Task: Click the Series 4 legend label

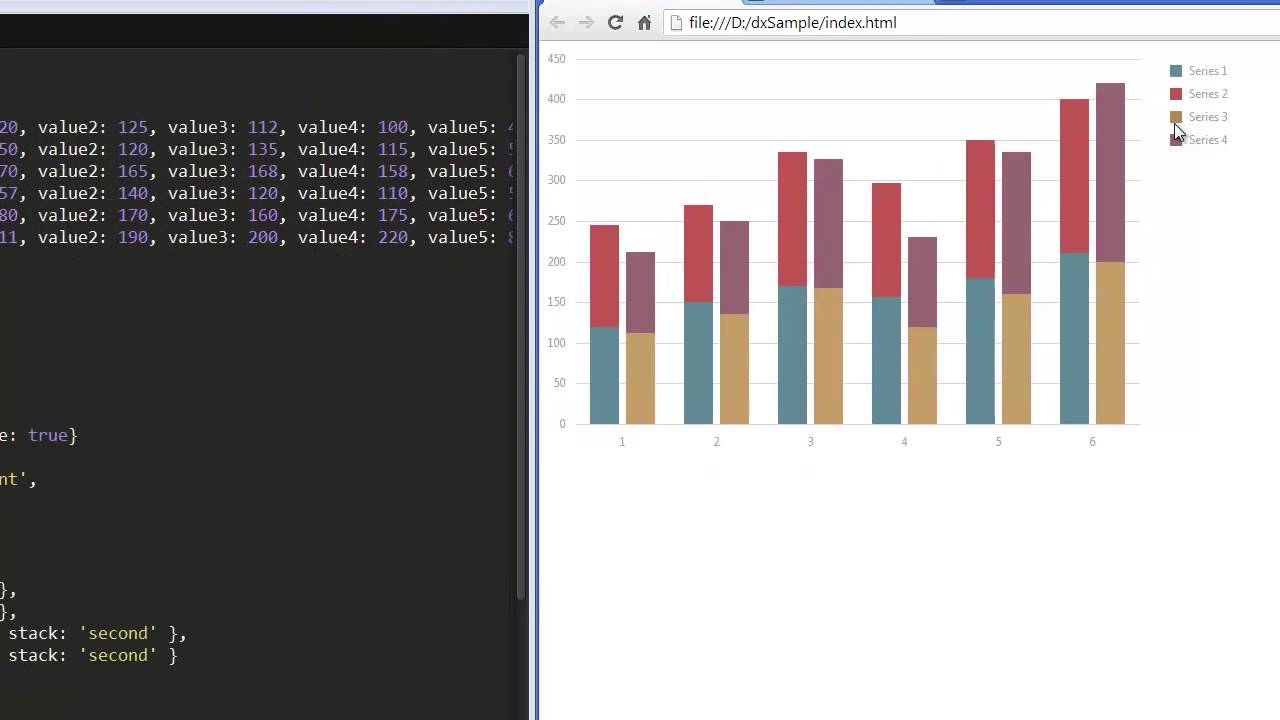Action: tap(1208, 140)
